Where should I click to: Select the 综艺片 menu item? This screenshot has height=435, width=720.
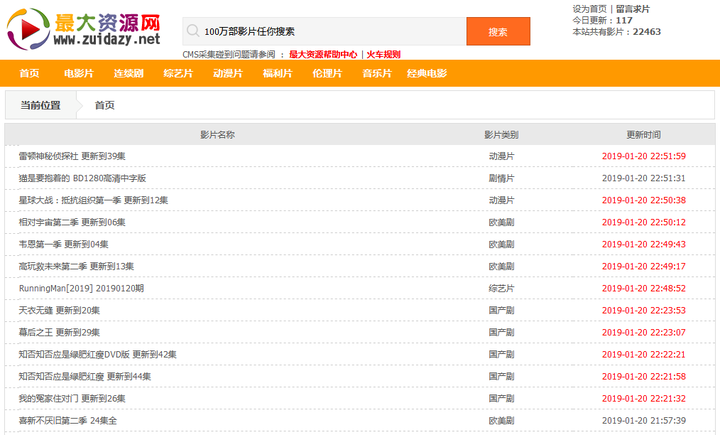pyautogui.click(x=178, y=73)
